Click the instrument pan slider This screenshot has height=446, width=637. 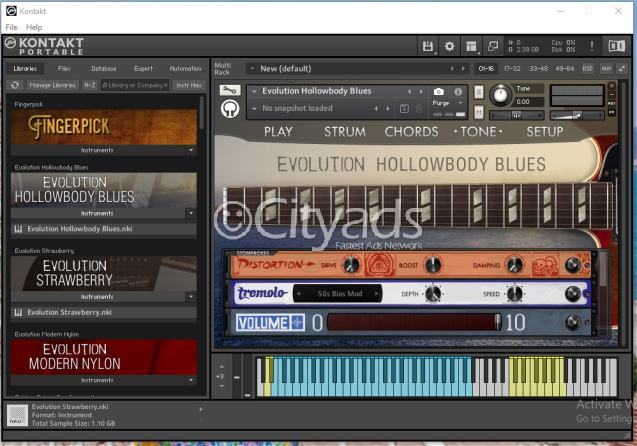coord(516,115)
